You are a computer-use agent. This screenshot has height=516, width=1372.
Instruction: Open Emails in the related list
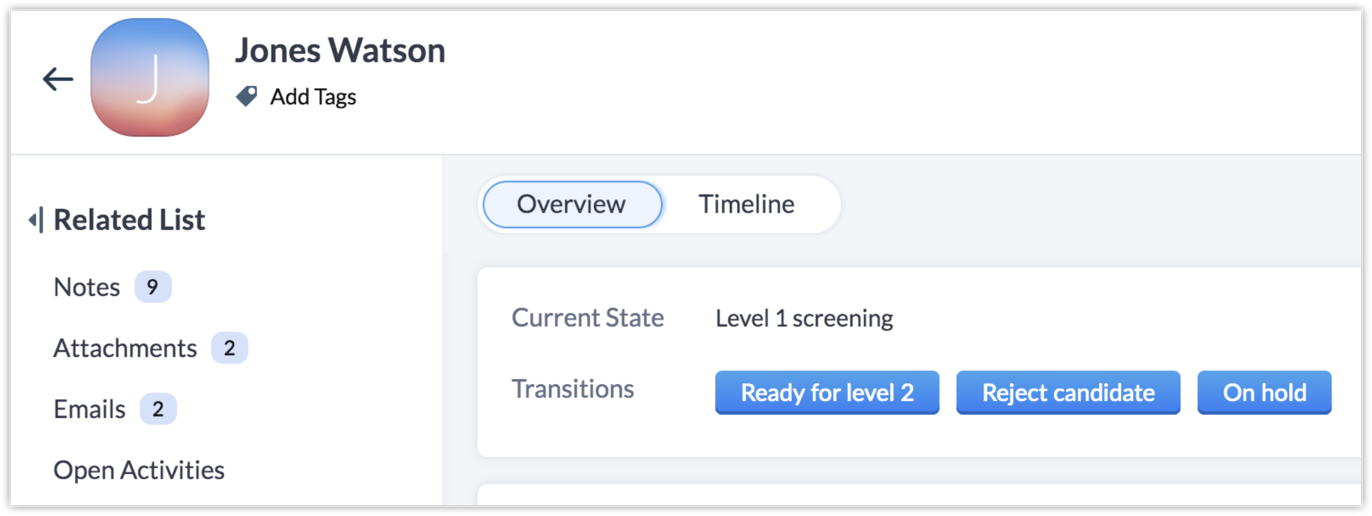click(x=90, y=409)
